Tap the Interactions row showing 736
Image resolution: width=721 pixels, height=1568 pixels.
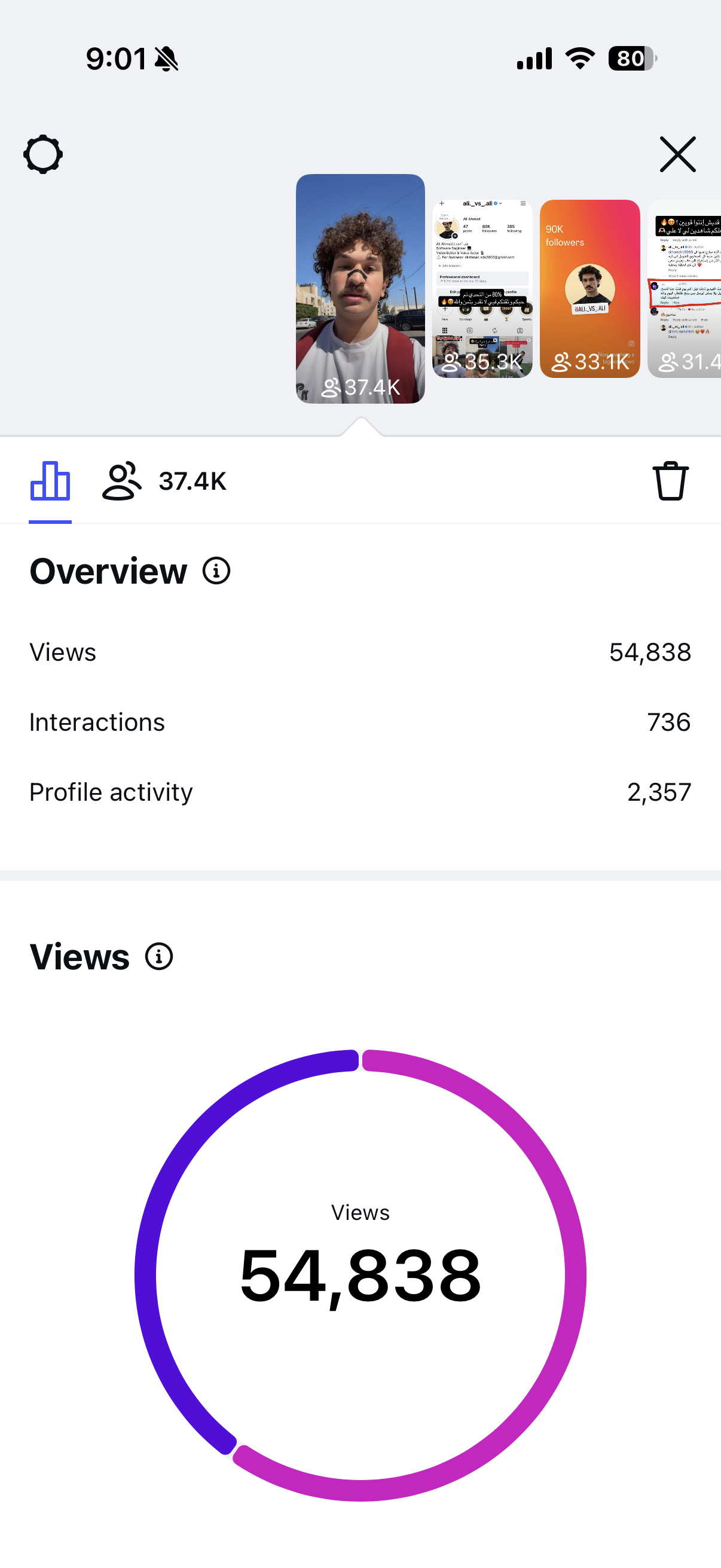360,722
